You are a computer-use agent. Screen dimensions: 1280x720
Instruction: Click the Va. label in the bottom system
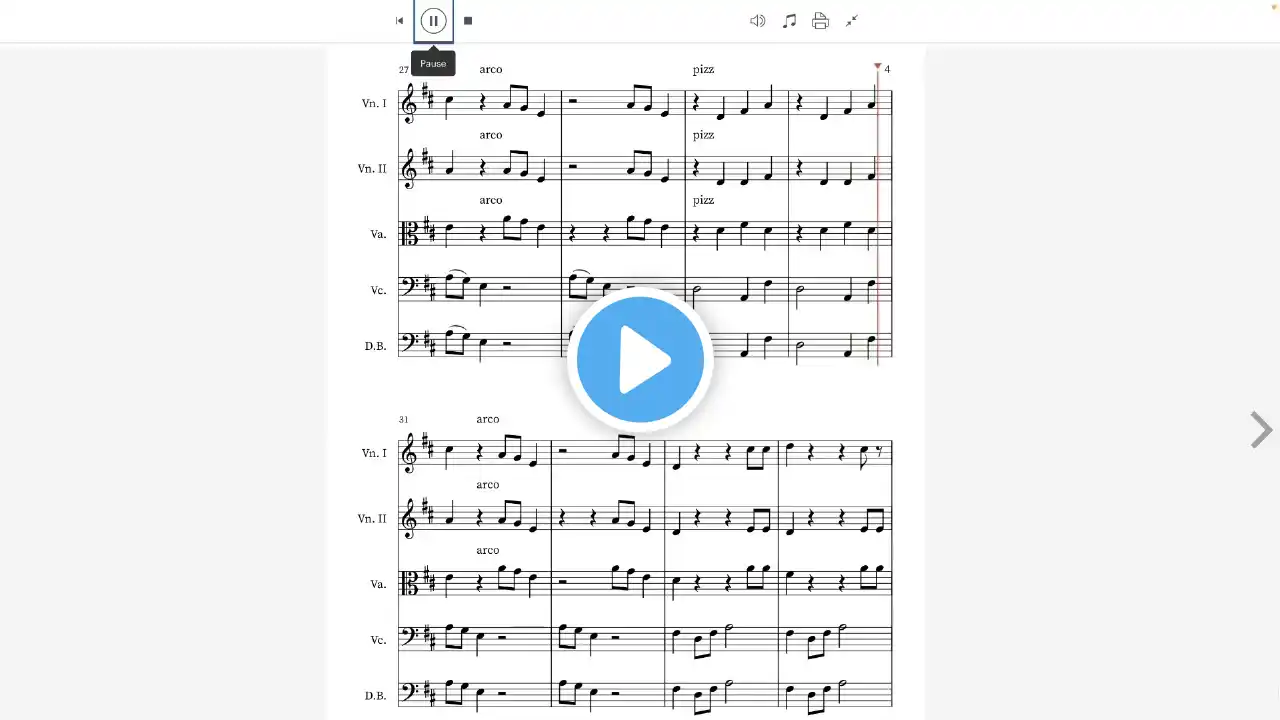coord(377,584)
